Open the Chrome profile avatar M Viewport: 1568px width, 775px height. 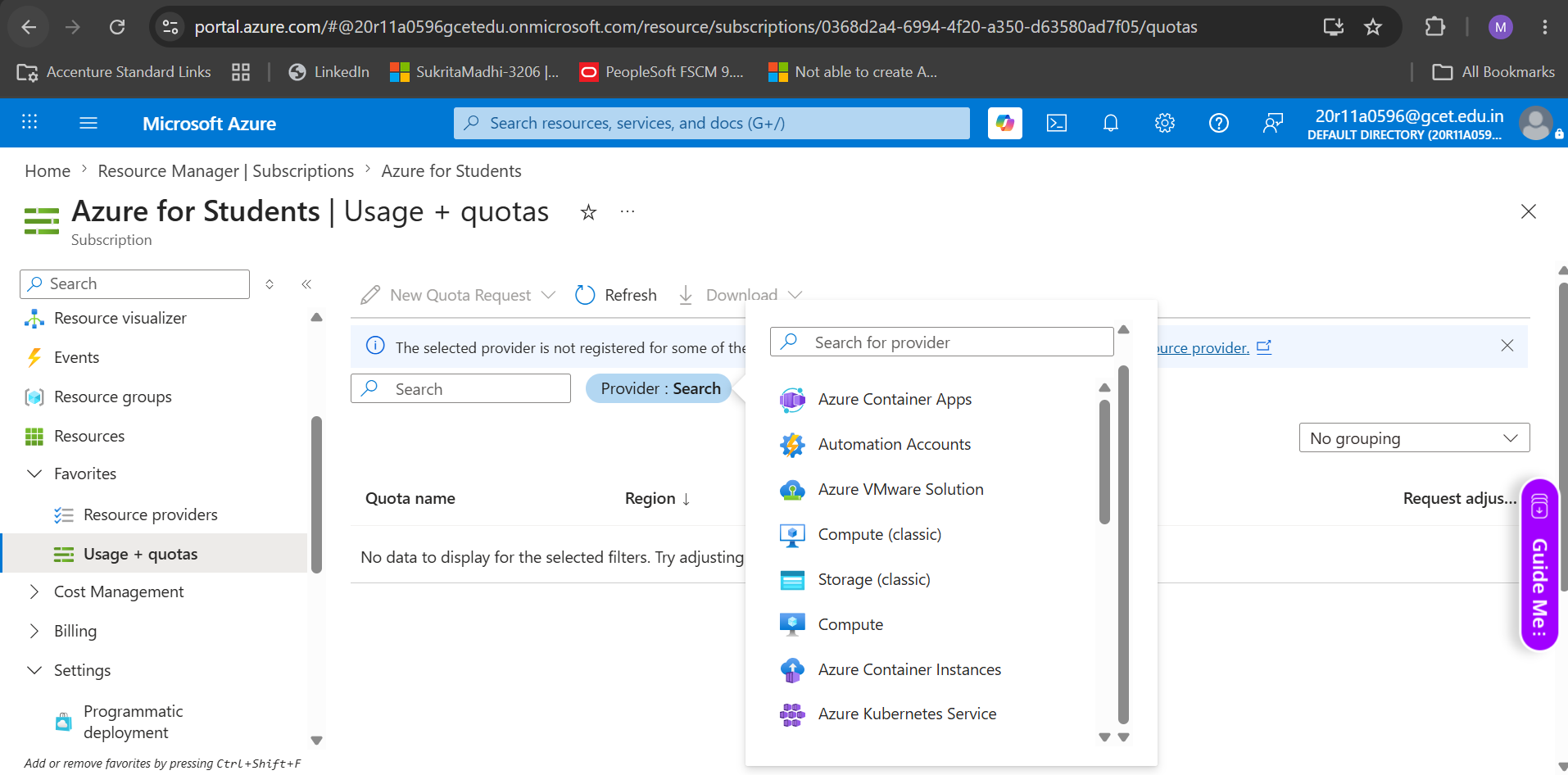click(x=1501, y=27)
